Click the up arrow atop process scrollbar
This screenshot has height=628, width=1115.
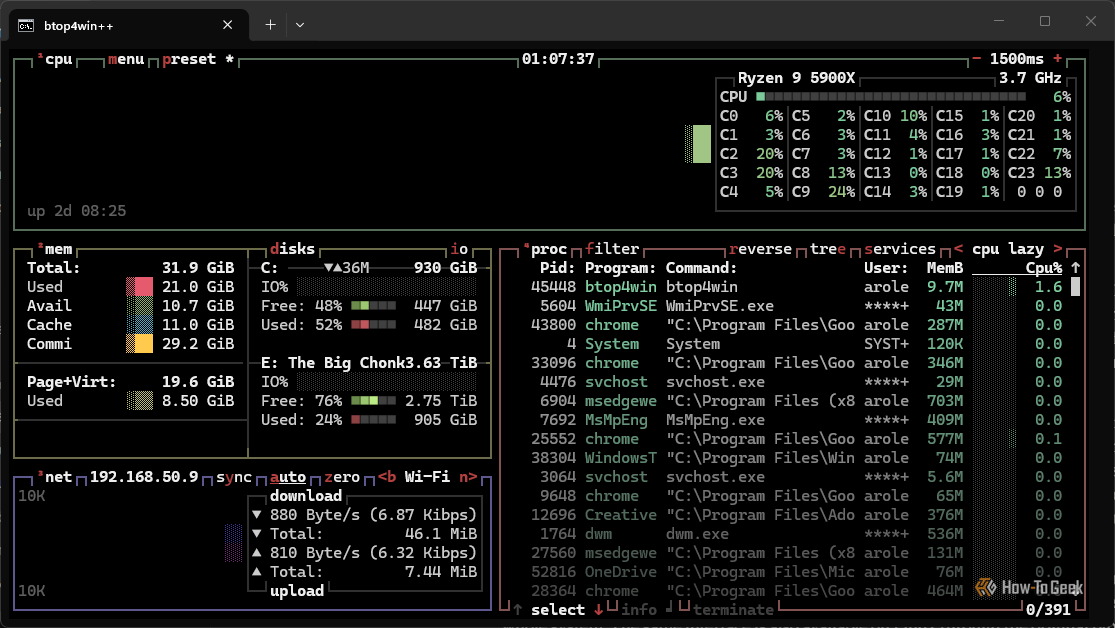point(1075,268)
